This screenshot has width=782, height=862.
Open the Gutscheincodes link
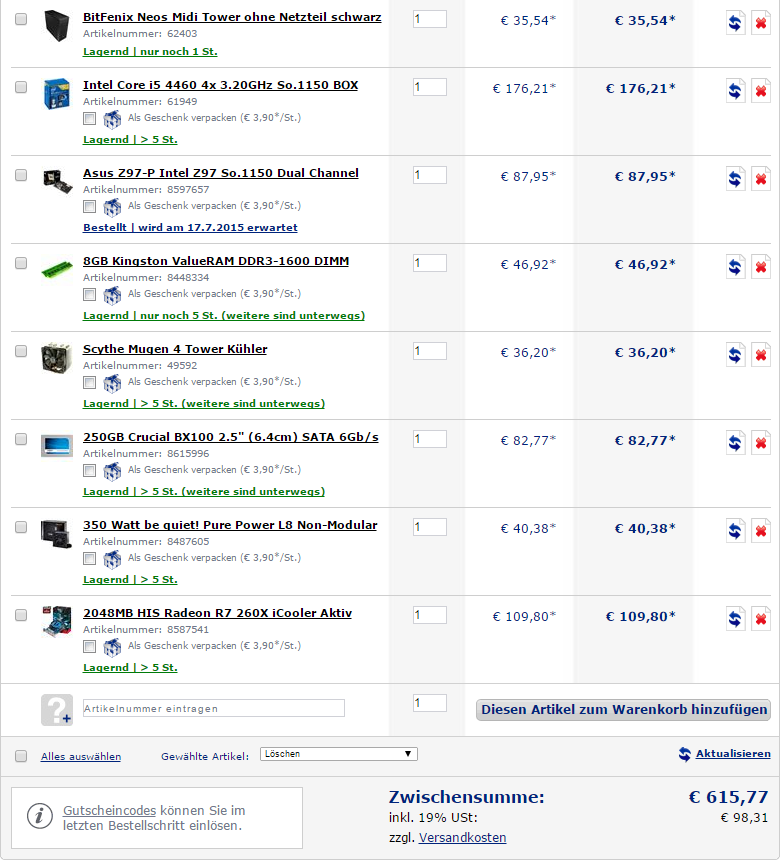tap(109, 810)
